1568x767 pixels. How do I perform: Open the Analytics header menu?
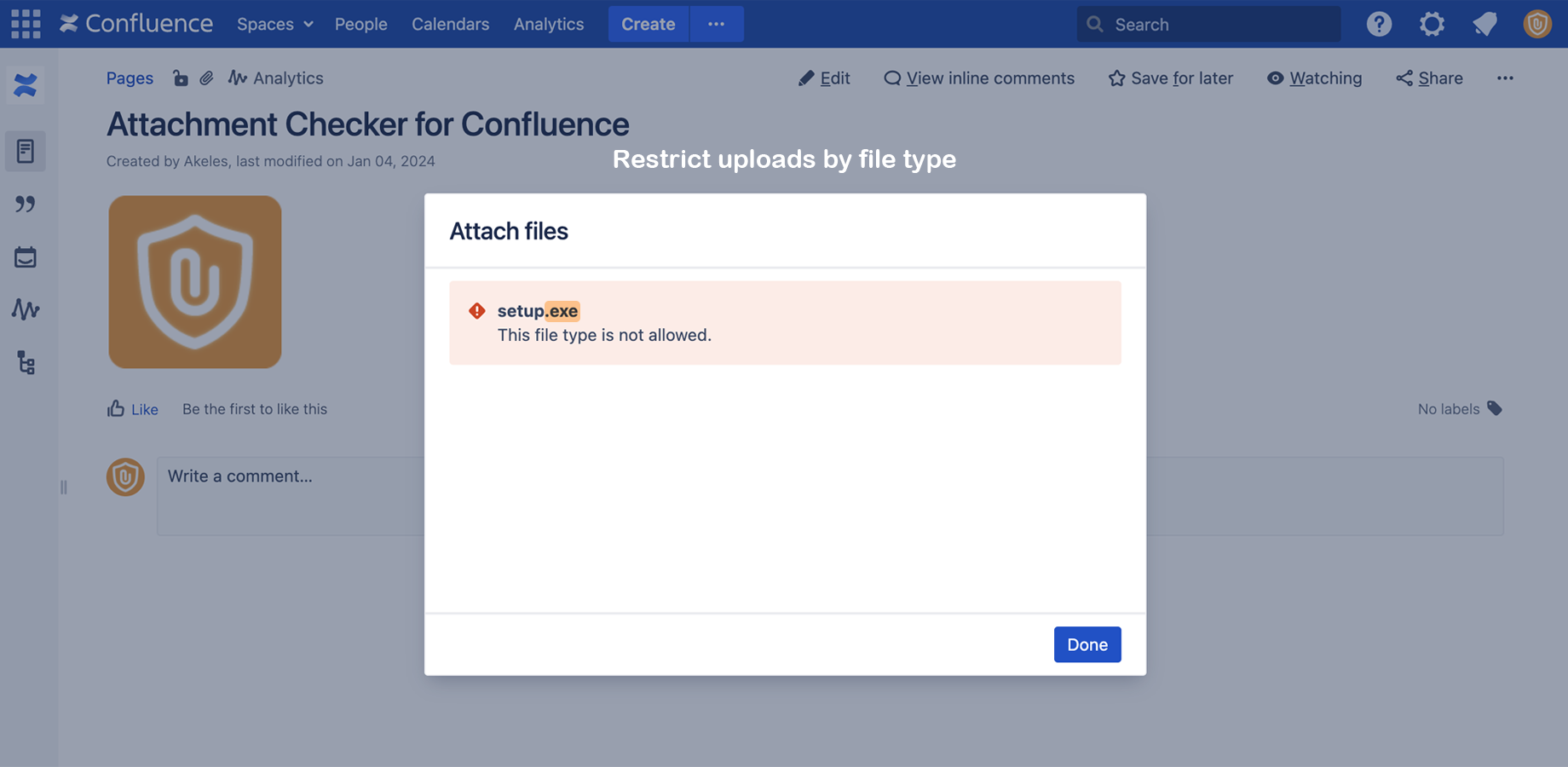[x=549, y=25]
